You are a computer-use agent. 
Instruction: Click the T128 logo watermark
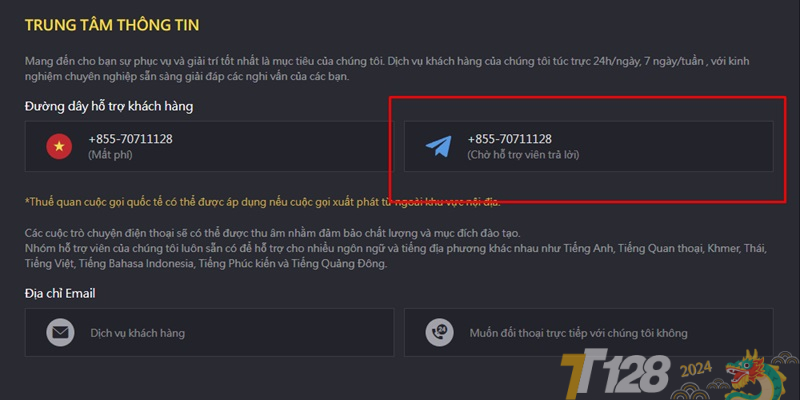click(x=615, y=374)
